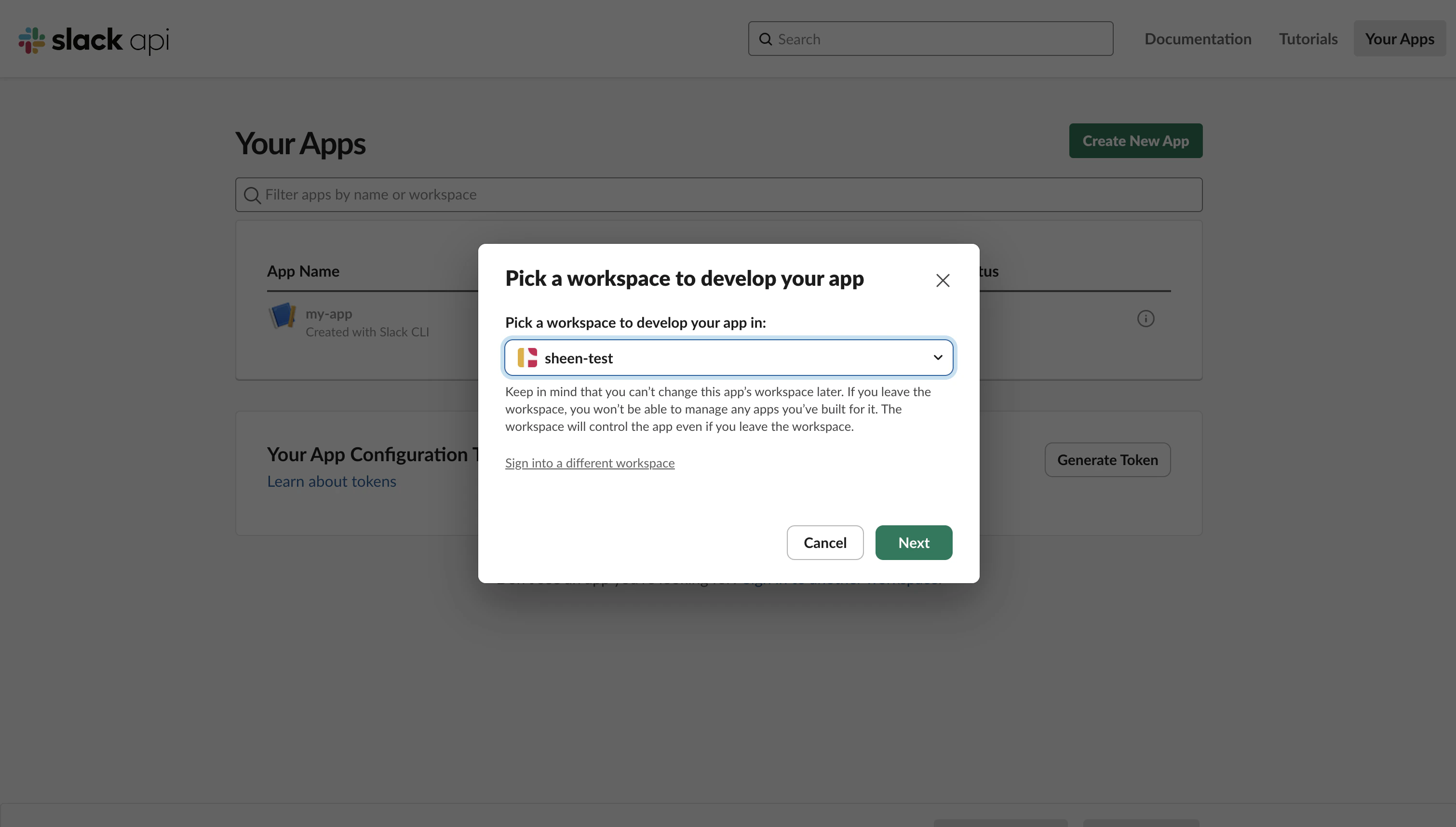This screenshot has height=827, width=1456.
Task: Open the Tutorials menu item
Action: pos(1308,39)
